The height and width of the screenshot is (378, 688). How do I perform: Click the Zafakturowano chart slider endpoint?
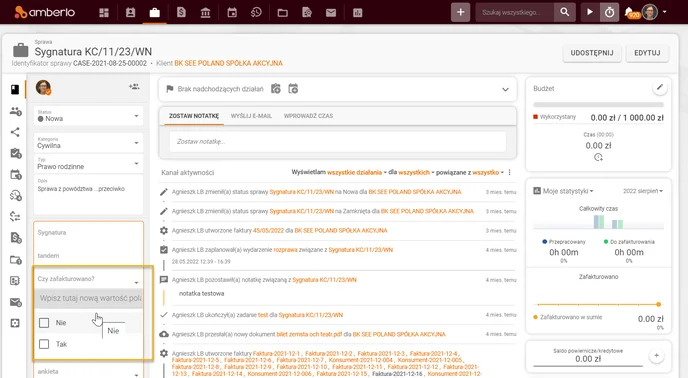pyautogui.click(x=659, y=304)
